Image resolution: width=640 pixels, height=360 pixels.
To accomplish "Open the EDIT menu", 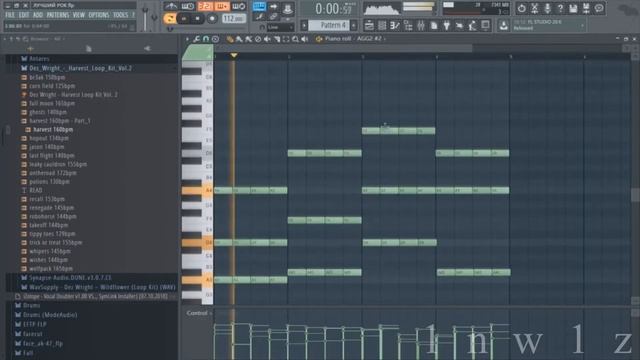I will [x=24, y=15].
